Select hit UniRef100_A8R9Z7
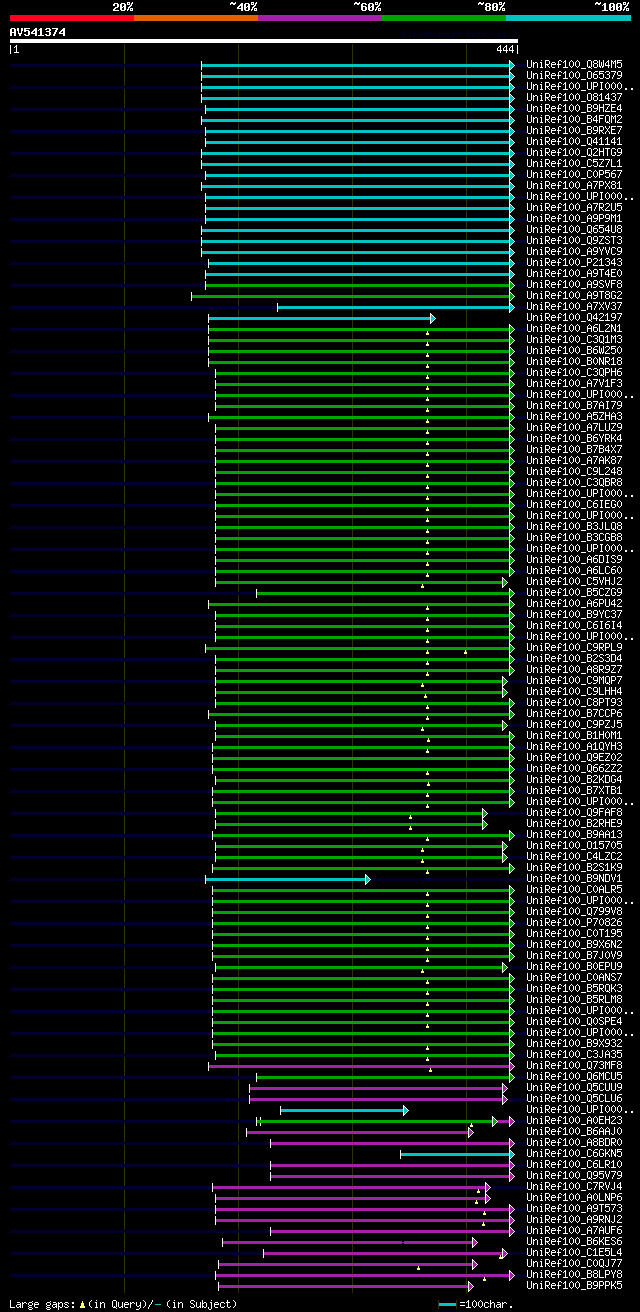Viewport: 640px width, 1312px height. point(575,669)
